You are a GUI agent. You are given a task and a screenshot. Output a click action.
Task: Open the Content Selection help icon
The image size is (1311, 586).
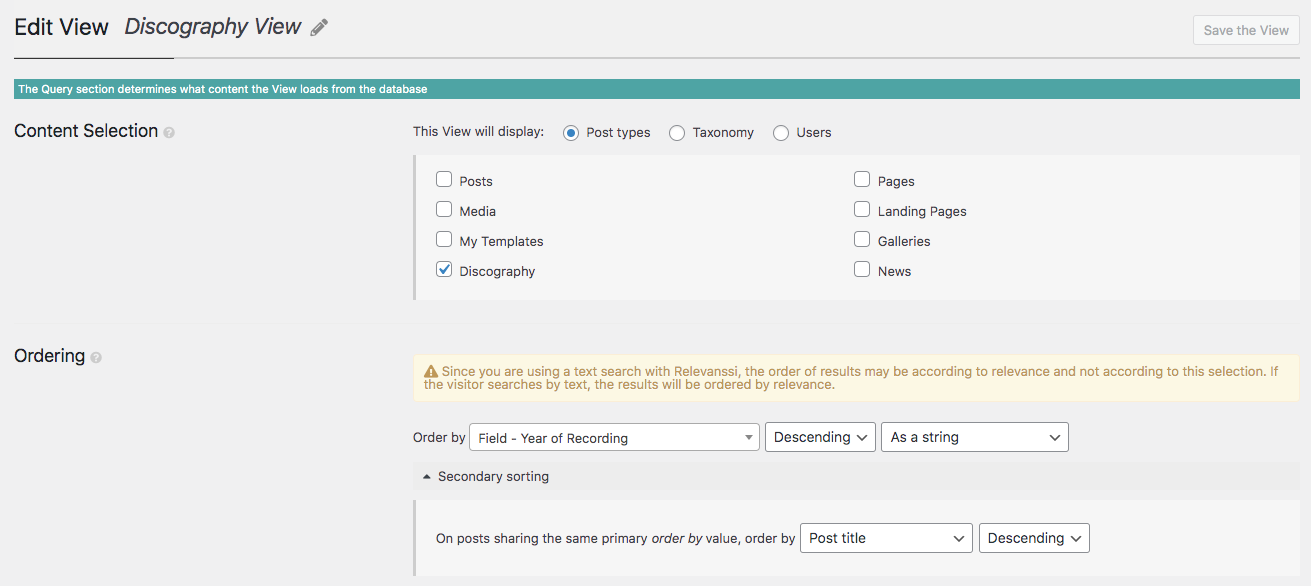click(169, 132)
